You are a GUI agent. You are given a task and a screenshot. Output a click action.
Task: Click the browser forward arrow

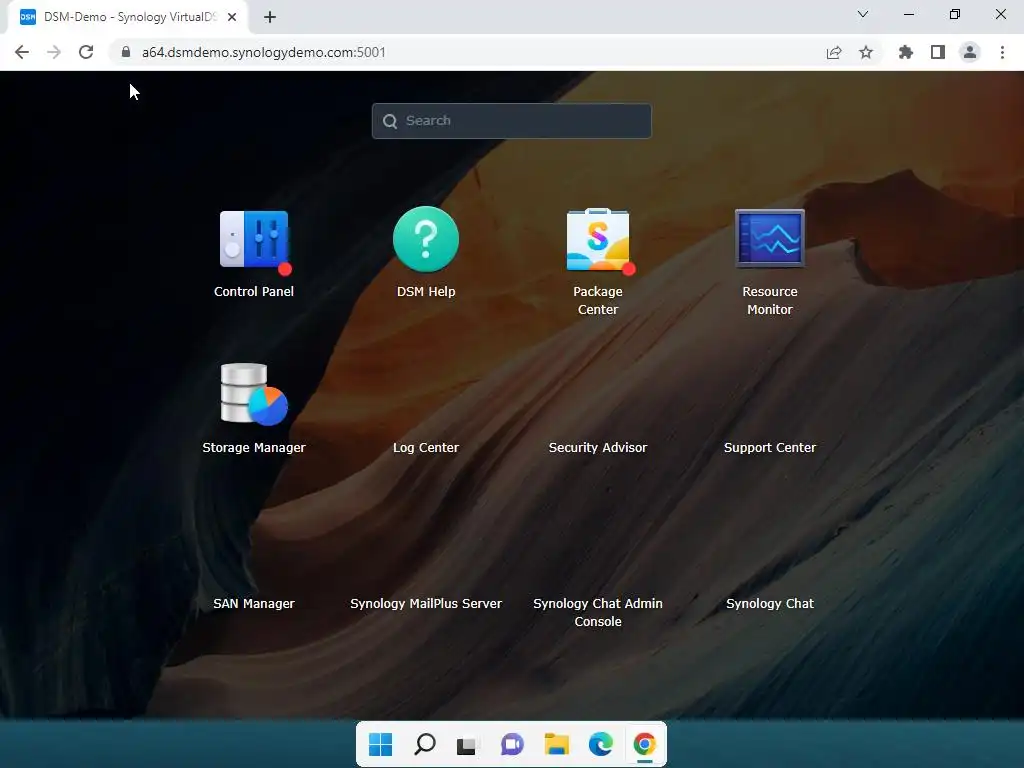(x=54, y=52)
